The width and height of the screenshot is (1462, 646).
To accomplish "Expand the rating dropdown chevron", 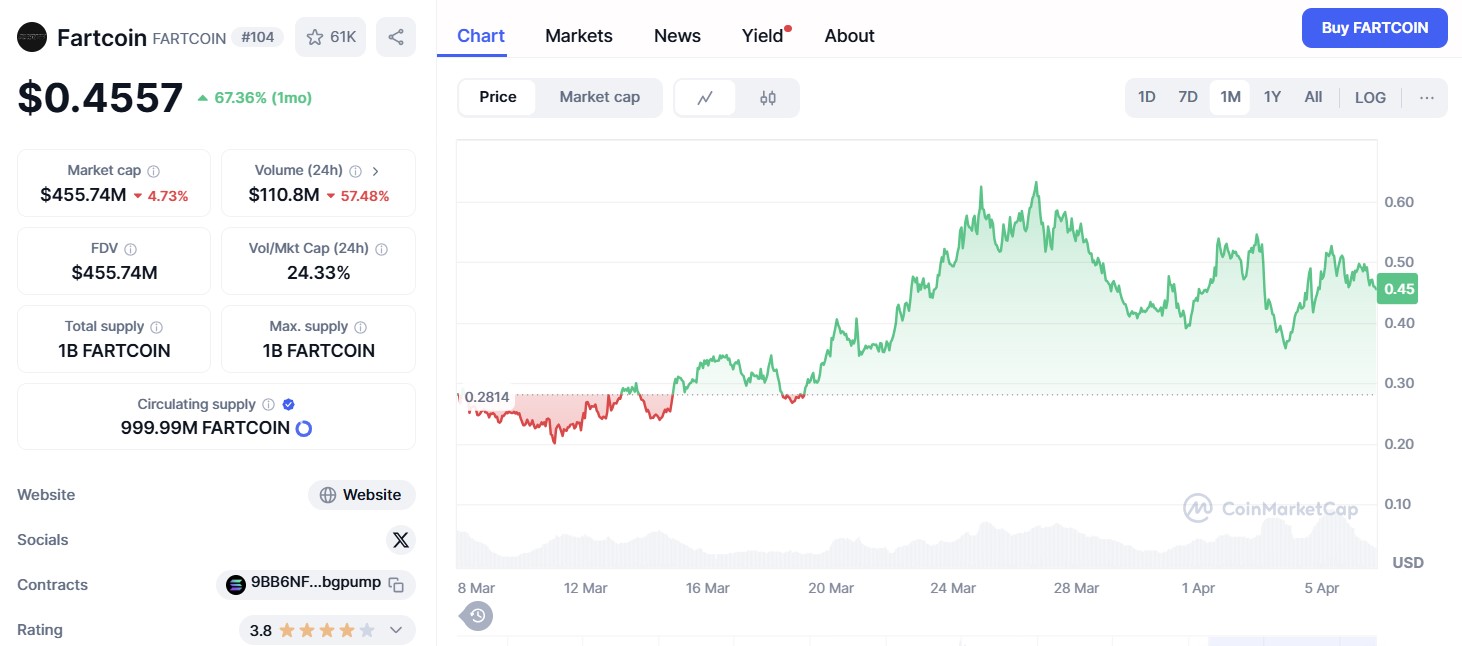I will point(397,630).
